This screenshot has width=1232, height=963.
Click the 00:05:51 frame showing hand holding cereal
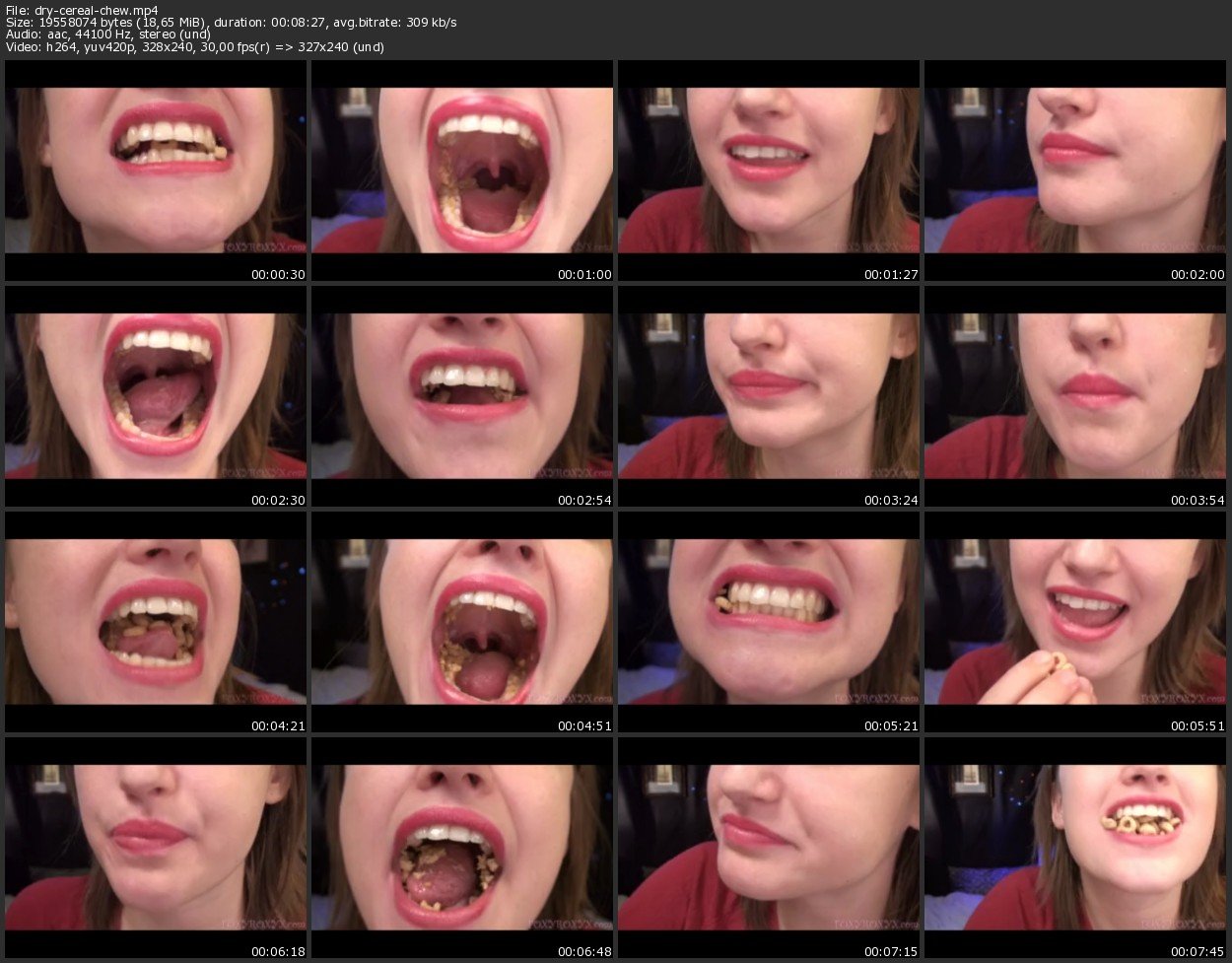1075,621
